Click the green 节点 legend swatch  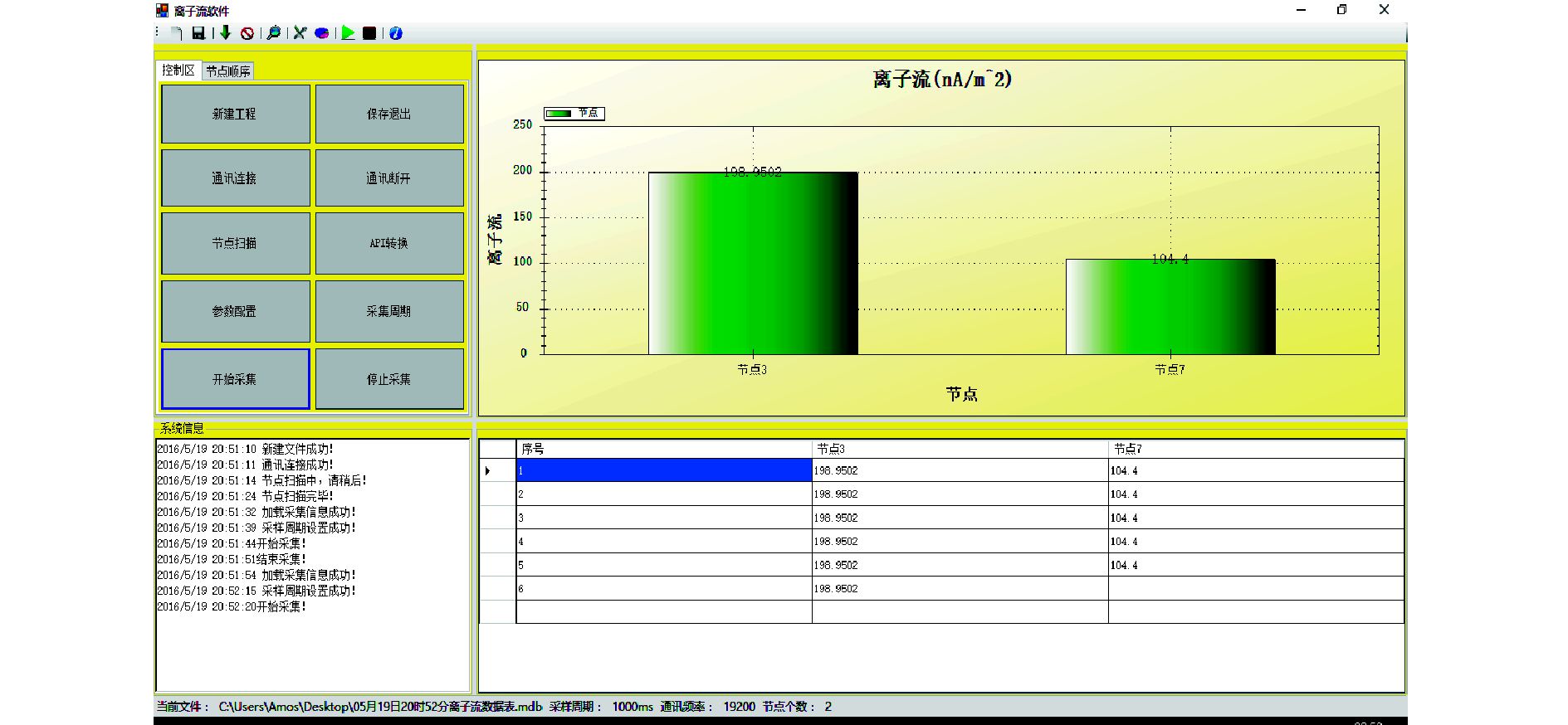[x=559, y=114]
